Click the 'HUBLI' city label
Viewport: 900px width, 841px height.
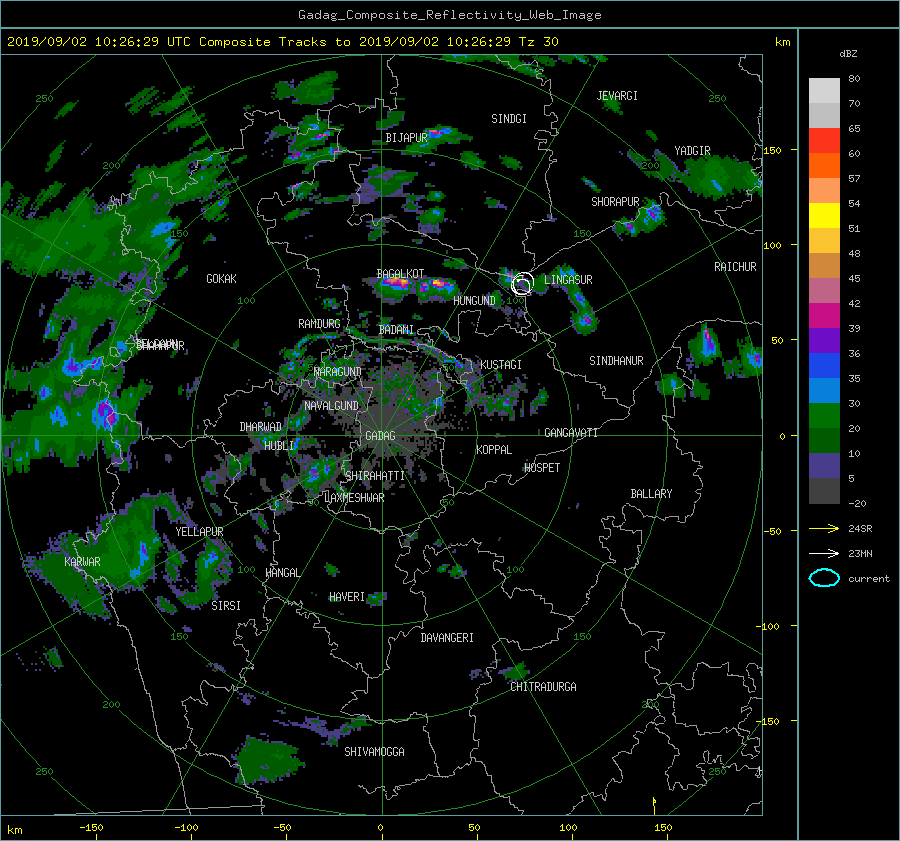click(279, 446)
